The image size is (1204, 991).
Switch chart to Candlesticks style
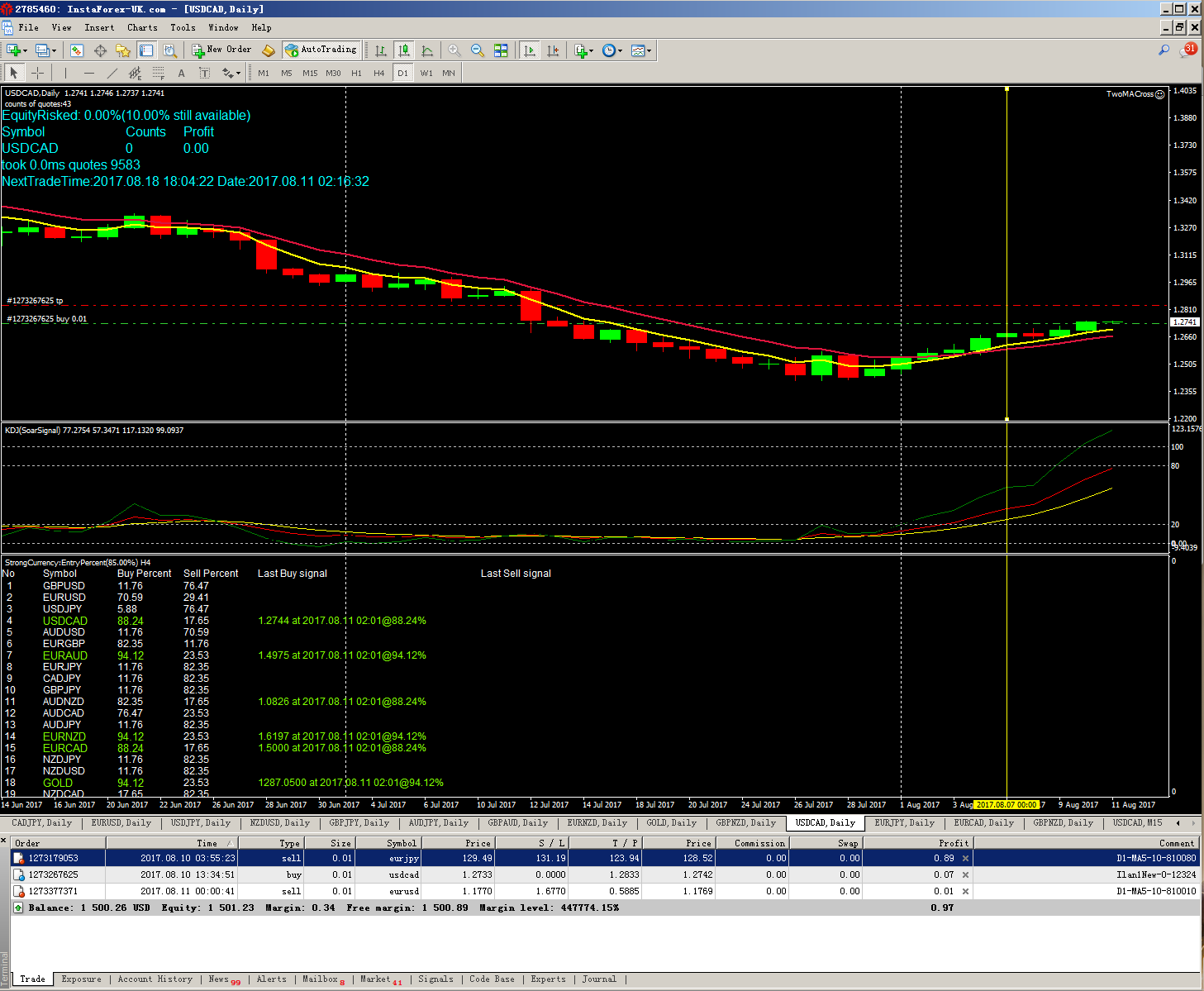click(x=403, y=50)
